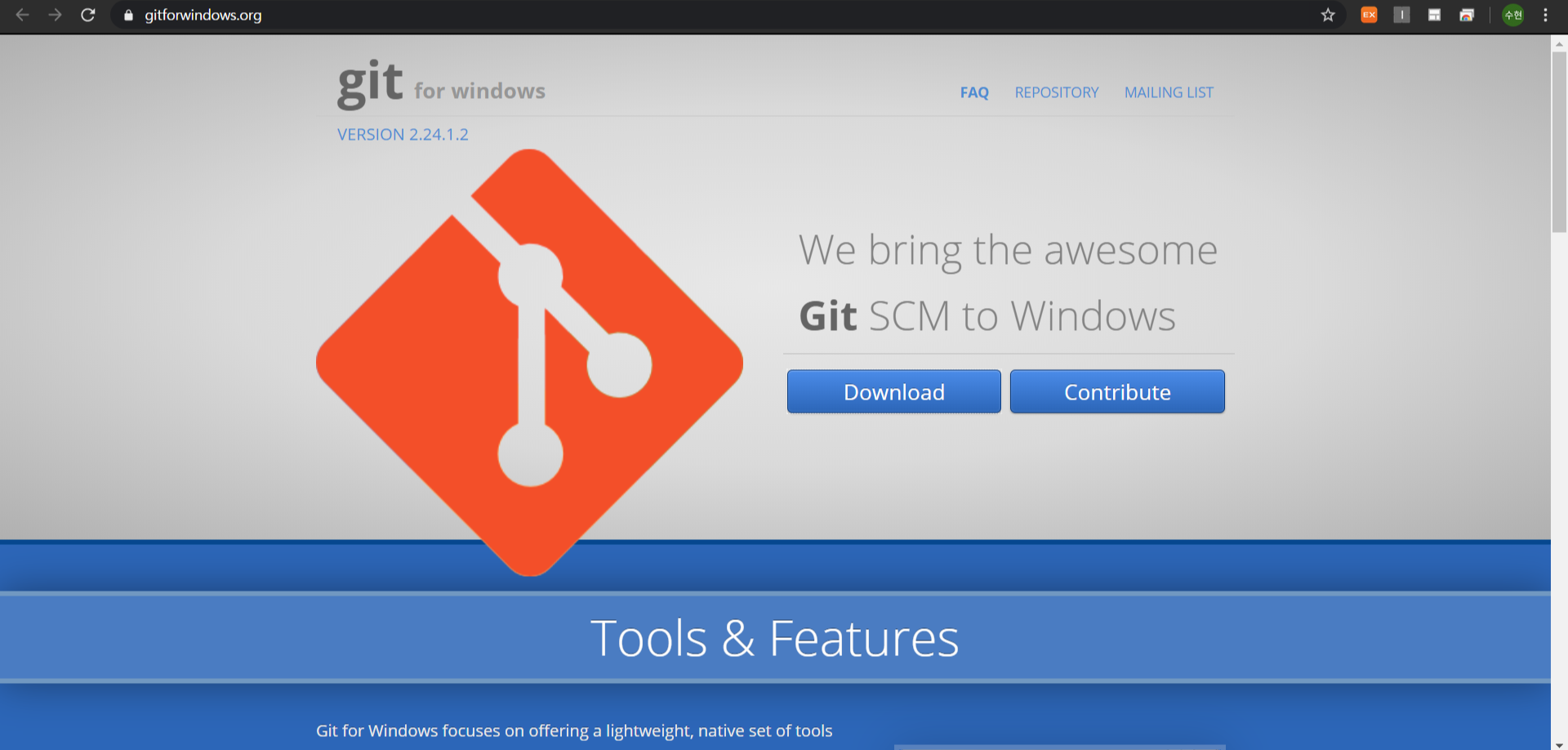Click the git for windows logo heading
Image resolution: width=1568 pixels, height=750 pixels.
click(441, 84)
